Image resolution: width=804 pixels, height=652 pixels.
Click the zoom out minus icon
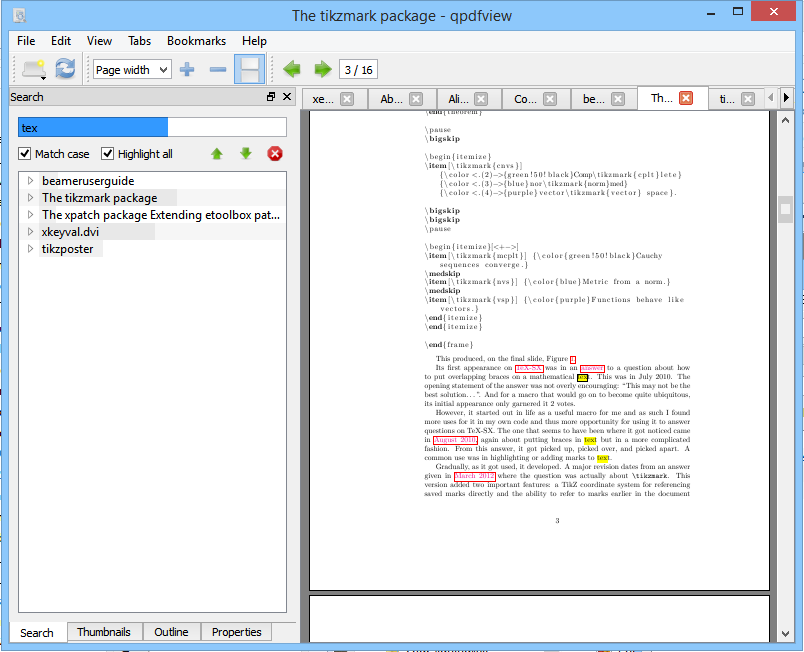(217, 69)
